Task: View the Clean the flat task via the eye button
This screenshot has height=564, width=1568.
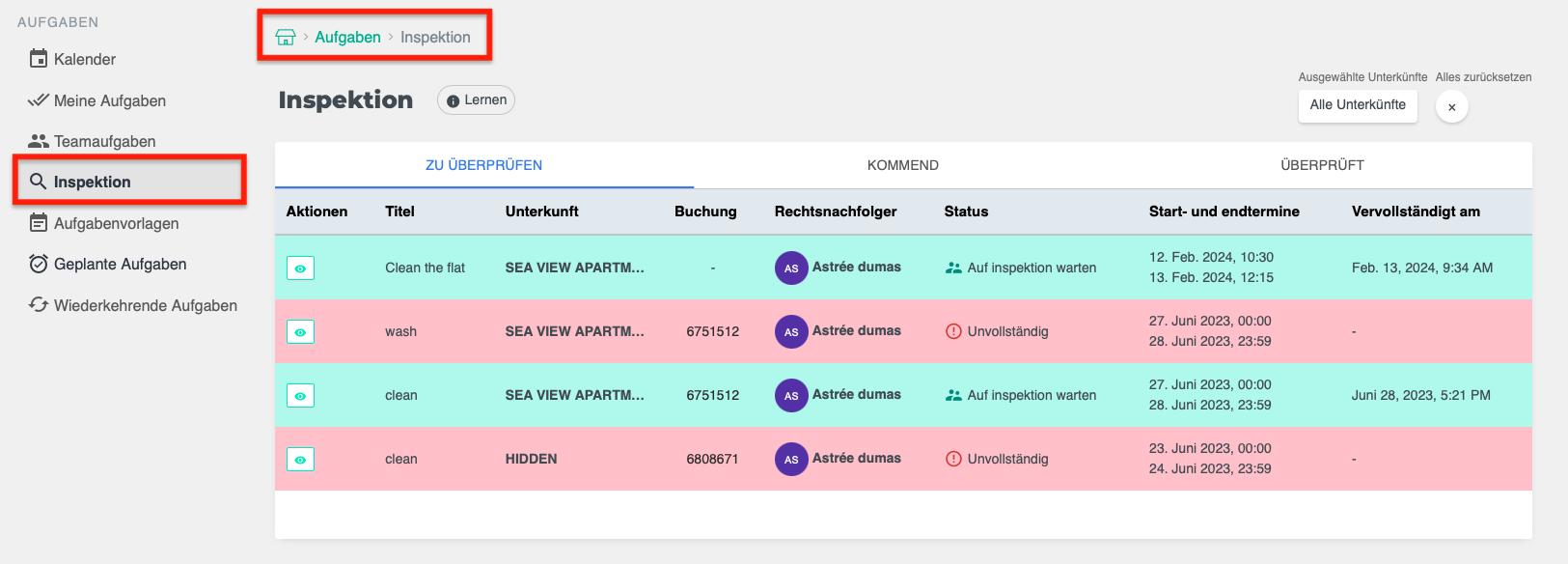Action: pyautogui.click(x=300, y=268)
